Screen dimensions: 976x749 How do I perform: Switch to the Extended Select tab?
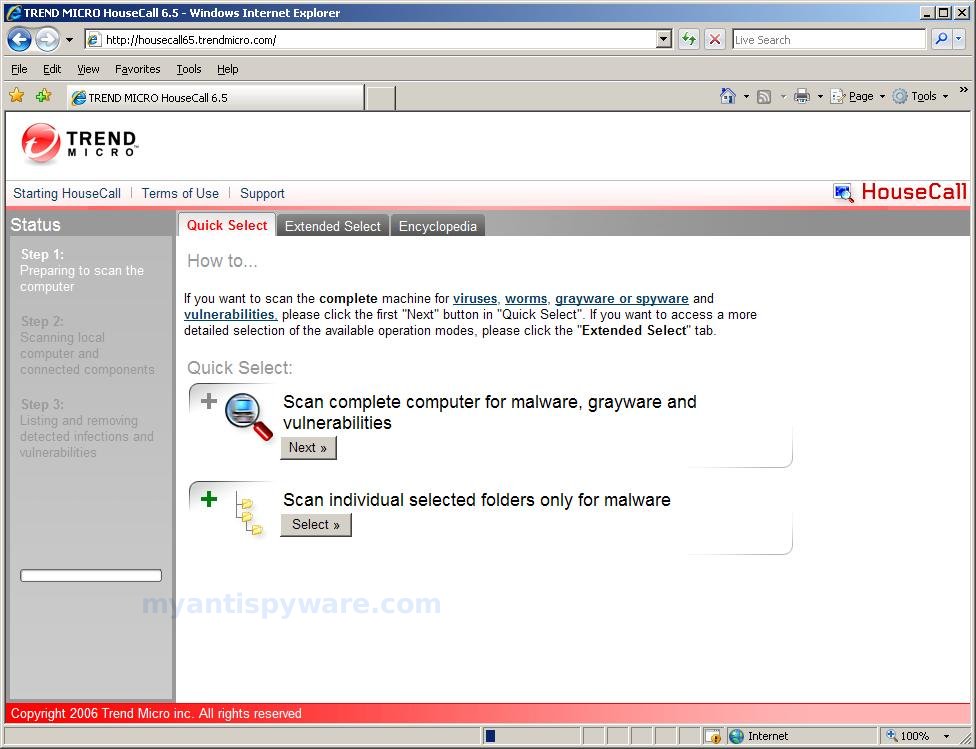pos(332,226)
